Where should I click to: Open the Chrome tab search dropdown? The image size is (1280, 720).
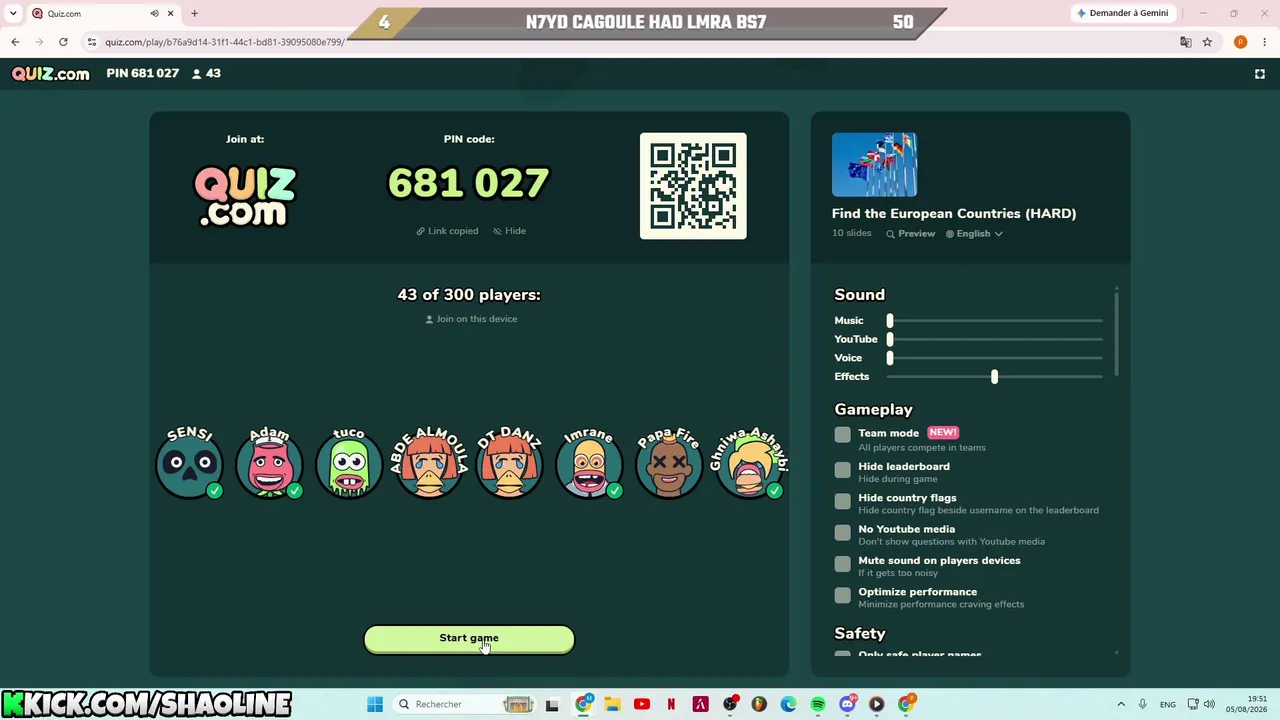tap(13, 14)
